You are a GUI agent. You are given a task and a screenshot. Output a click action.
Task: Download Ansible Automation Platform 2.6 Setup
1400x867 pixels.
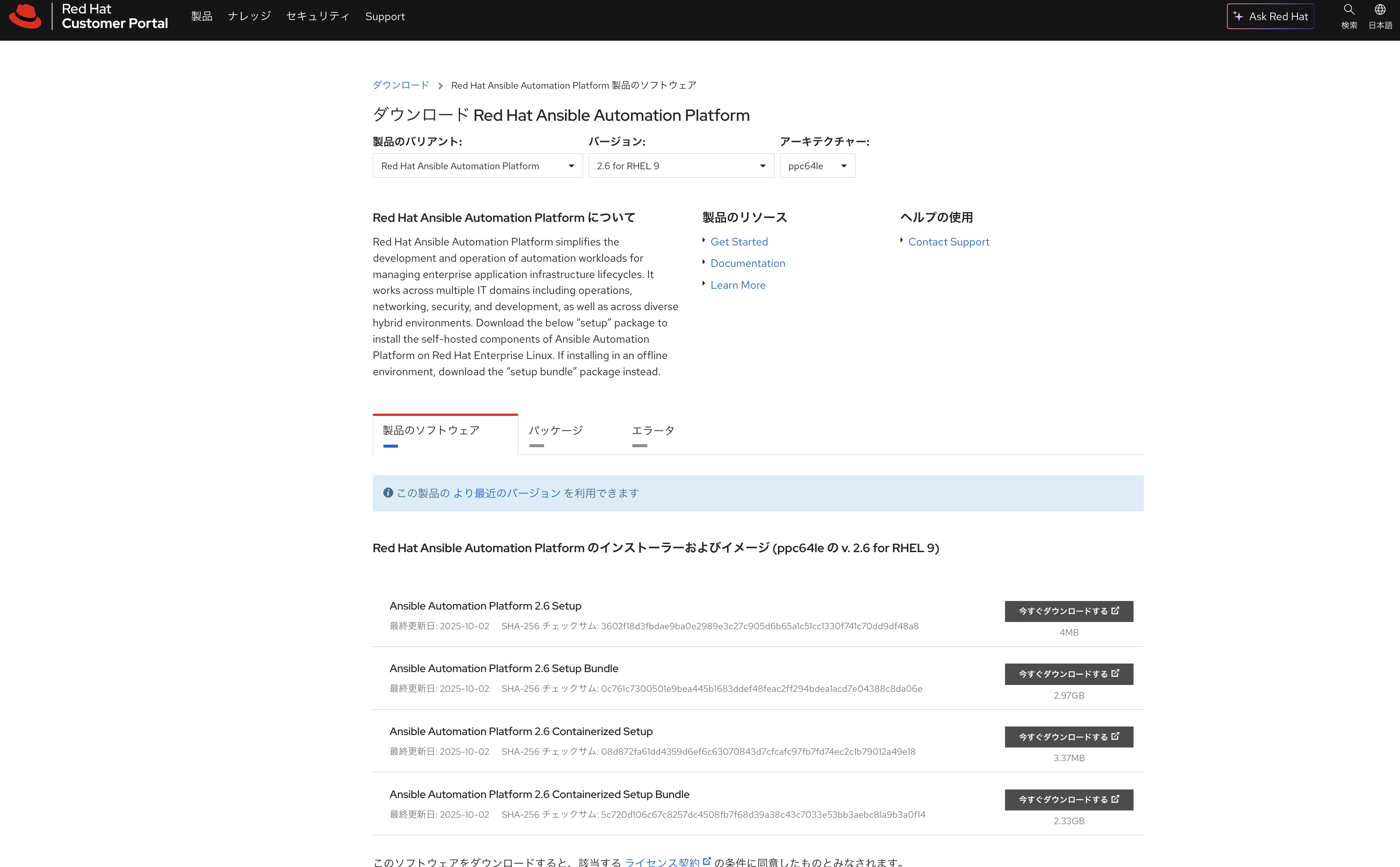(x=1068, y=611)
